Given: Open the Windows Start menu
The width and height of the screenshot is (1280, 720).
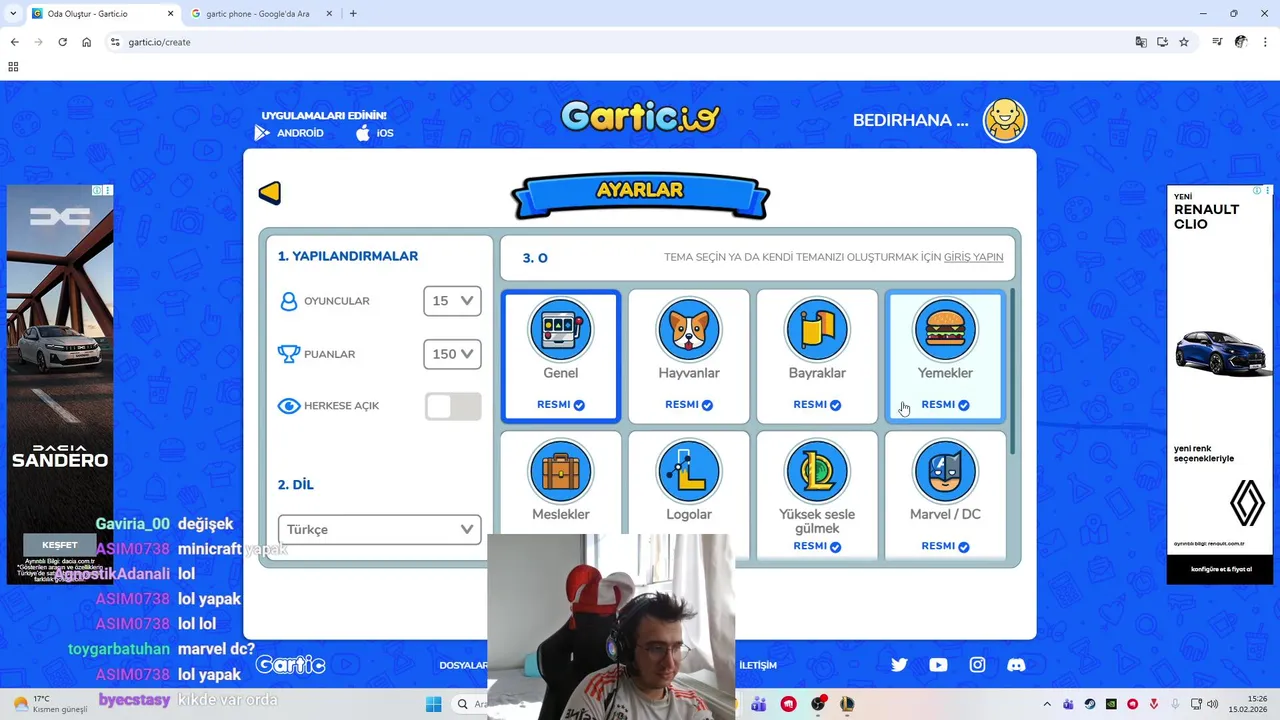Looking at the screenshot, I should (x=433, y=704).
